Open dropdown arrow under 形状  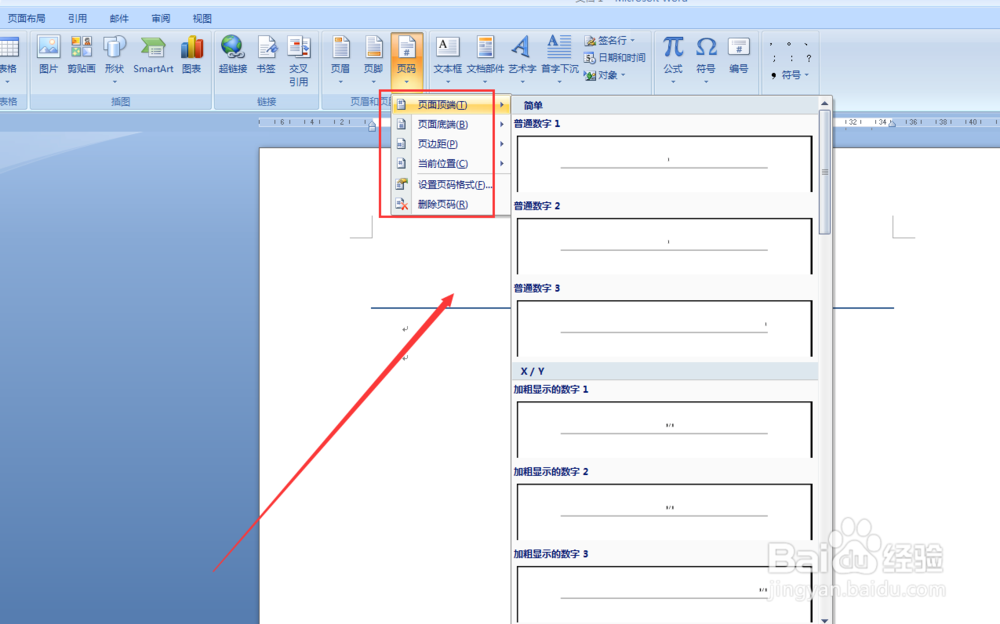114,82
